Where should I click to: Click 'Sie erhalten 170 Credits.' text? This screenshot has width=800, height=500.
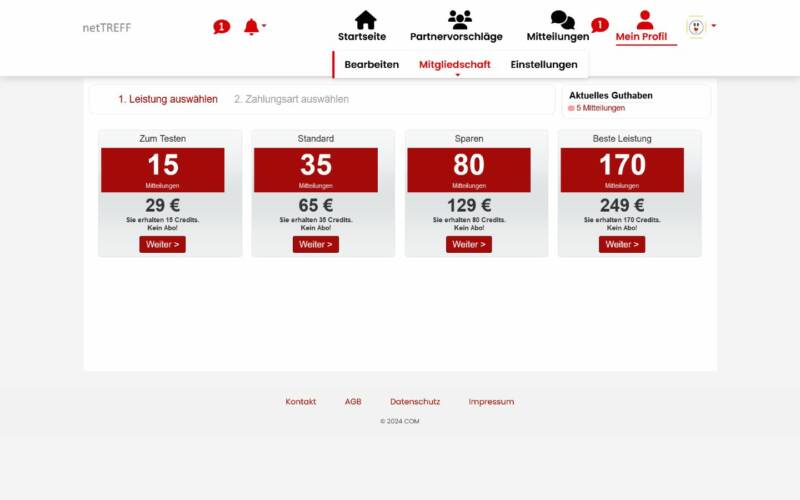pos(622,220)
